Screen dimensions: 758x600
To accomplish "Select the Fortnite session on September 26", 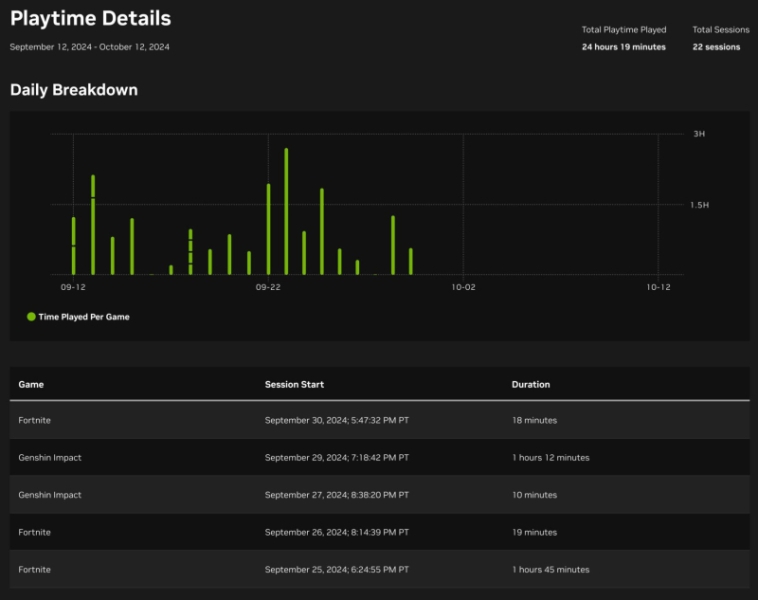I will [34, 532].
